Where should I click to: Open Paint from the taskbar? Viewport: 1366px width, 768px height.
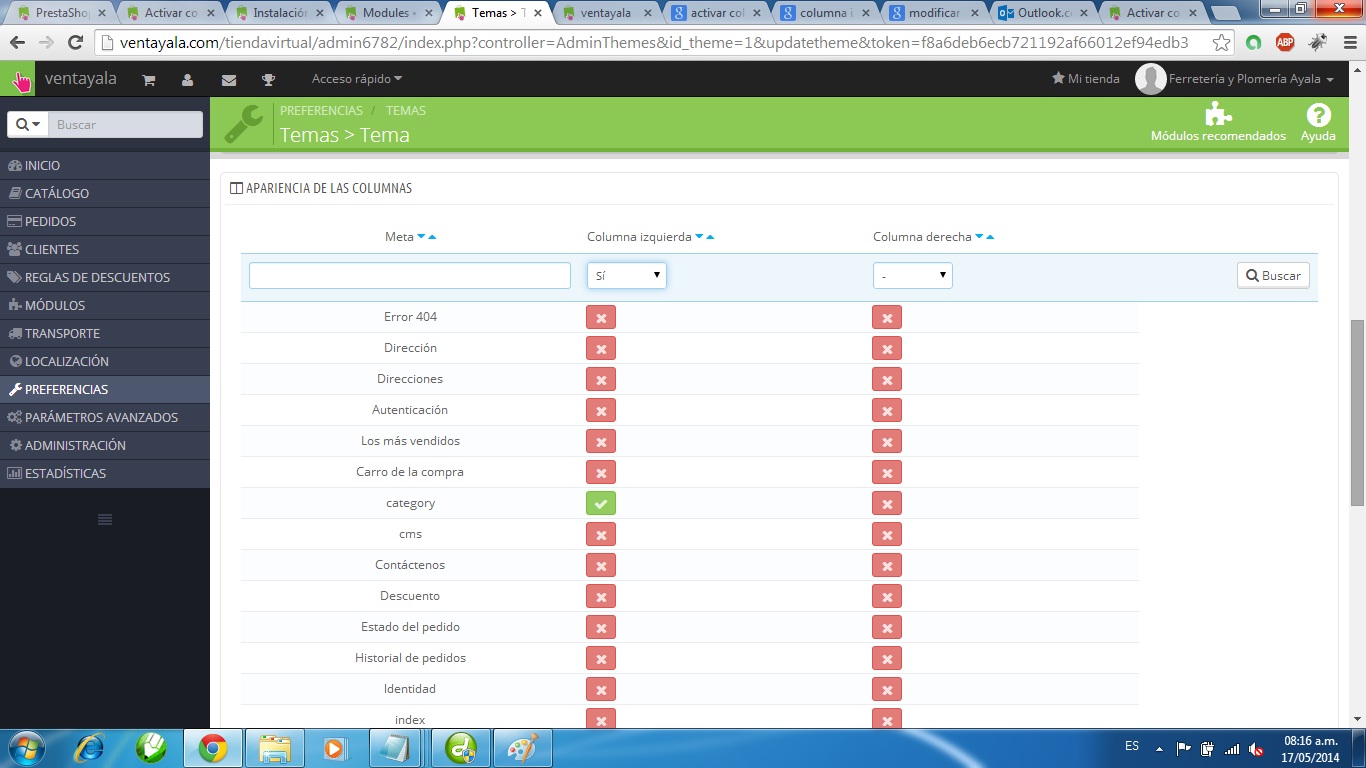click(x=522, y=748)
